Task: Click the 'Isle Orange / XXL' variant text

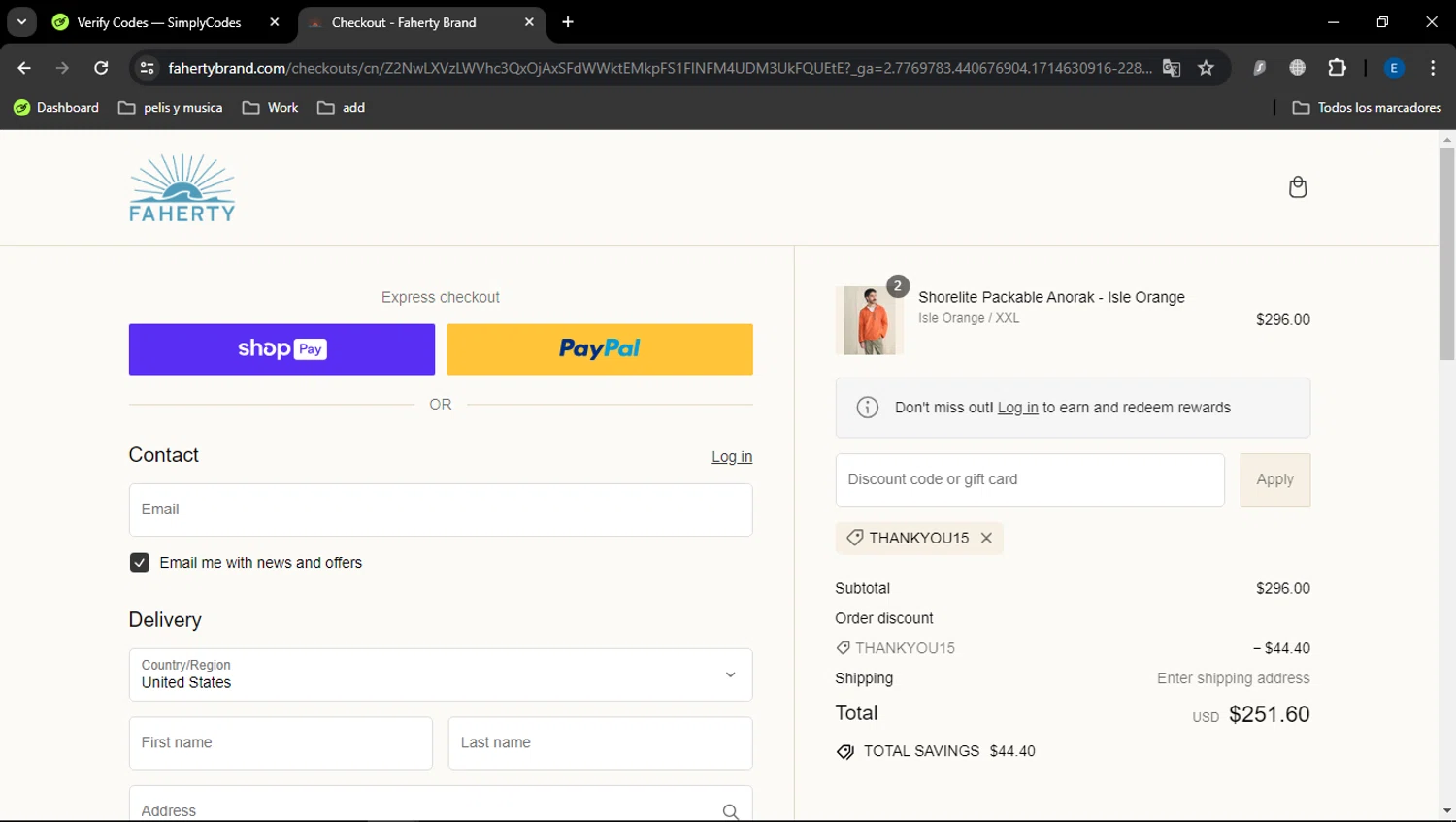Action: [969, 318]
